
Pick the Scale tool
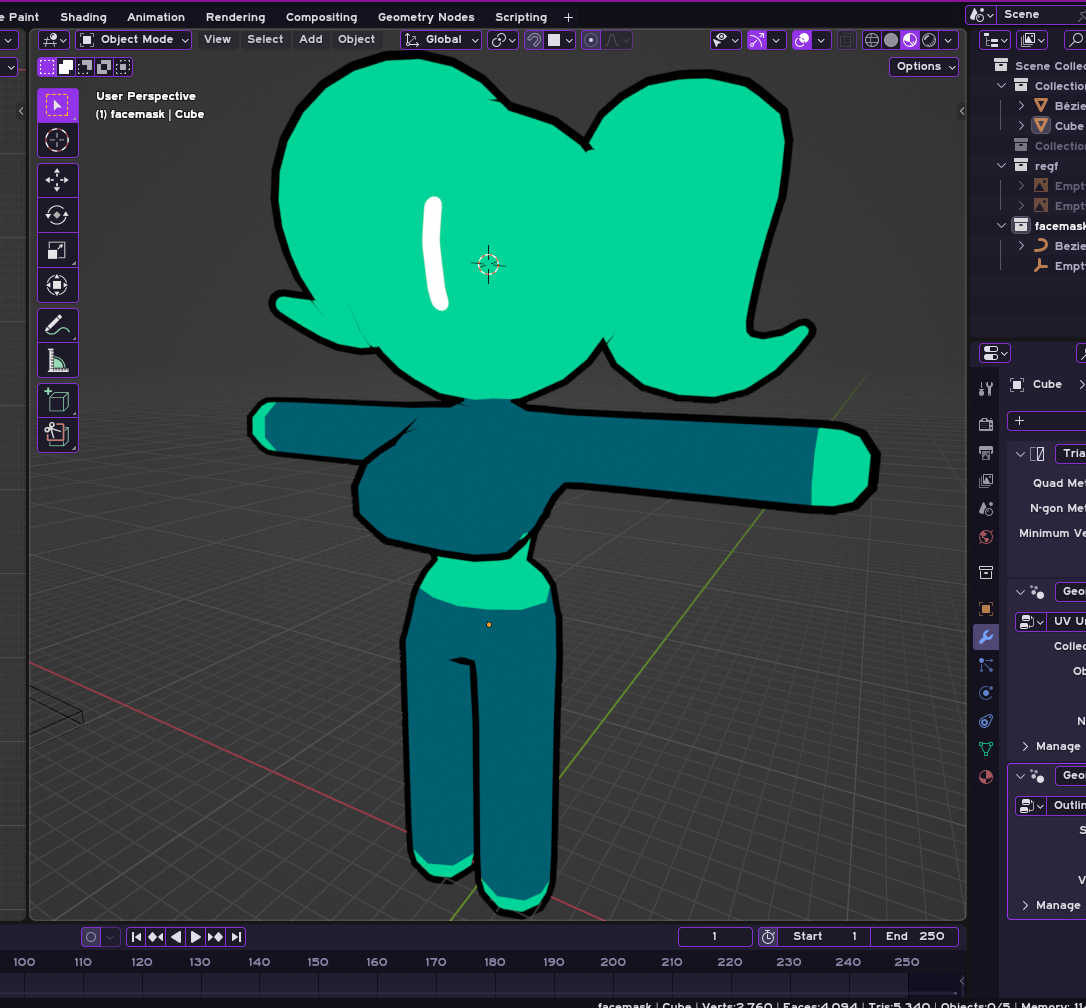[57, 250]
